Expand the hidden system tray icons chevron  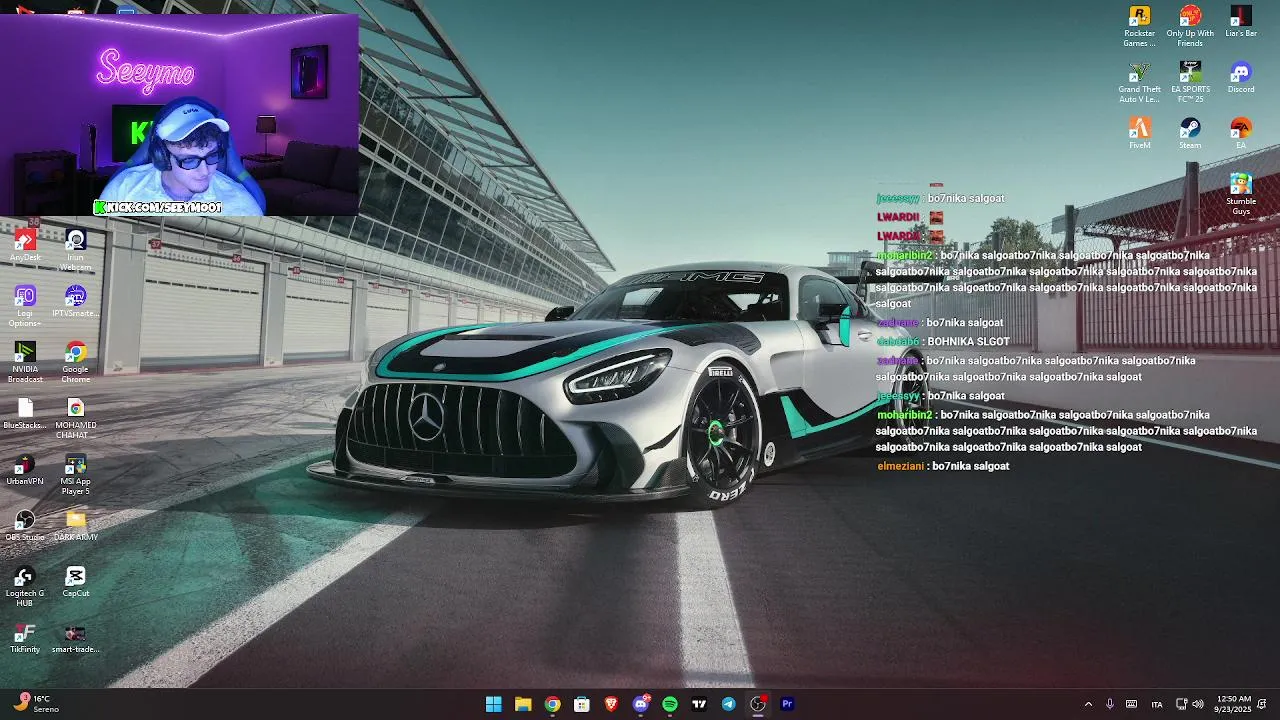[x=1088, y=704]
